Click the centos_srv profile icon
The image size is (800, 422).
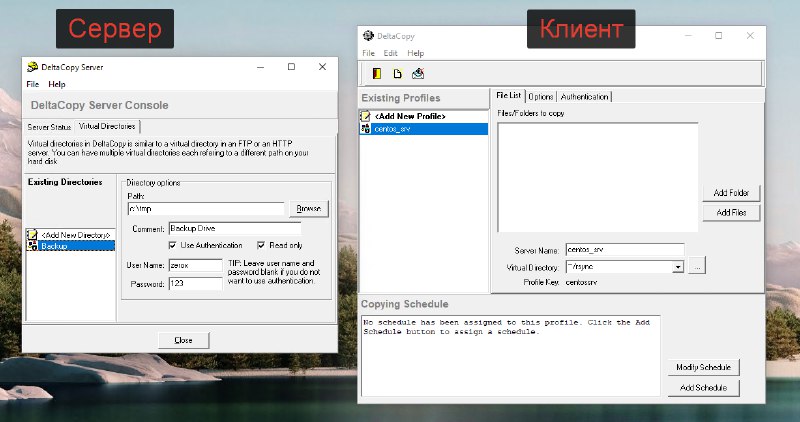(365, 129)
